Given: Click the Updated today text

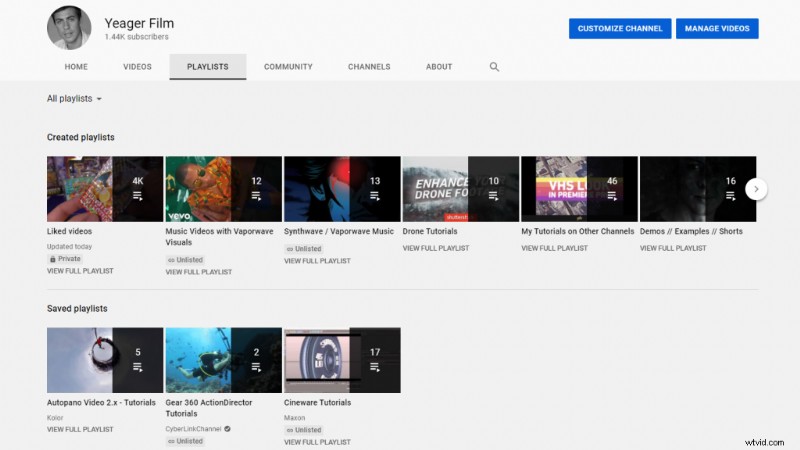Looking at the screenshot, I should coord(69,246).
